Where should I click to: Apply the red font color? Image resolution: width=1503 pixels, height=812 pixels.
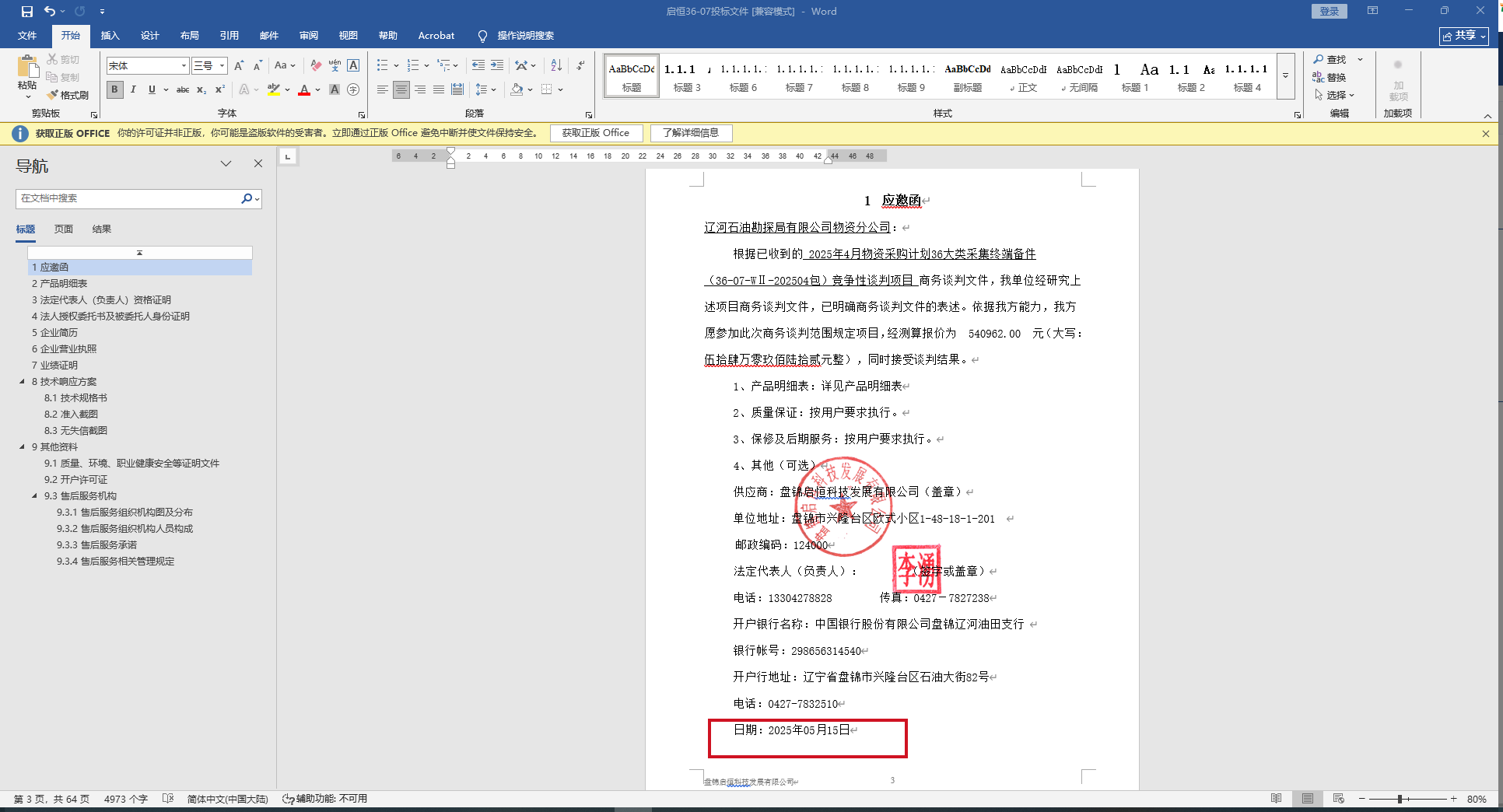click(x=304, y=90)
